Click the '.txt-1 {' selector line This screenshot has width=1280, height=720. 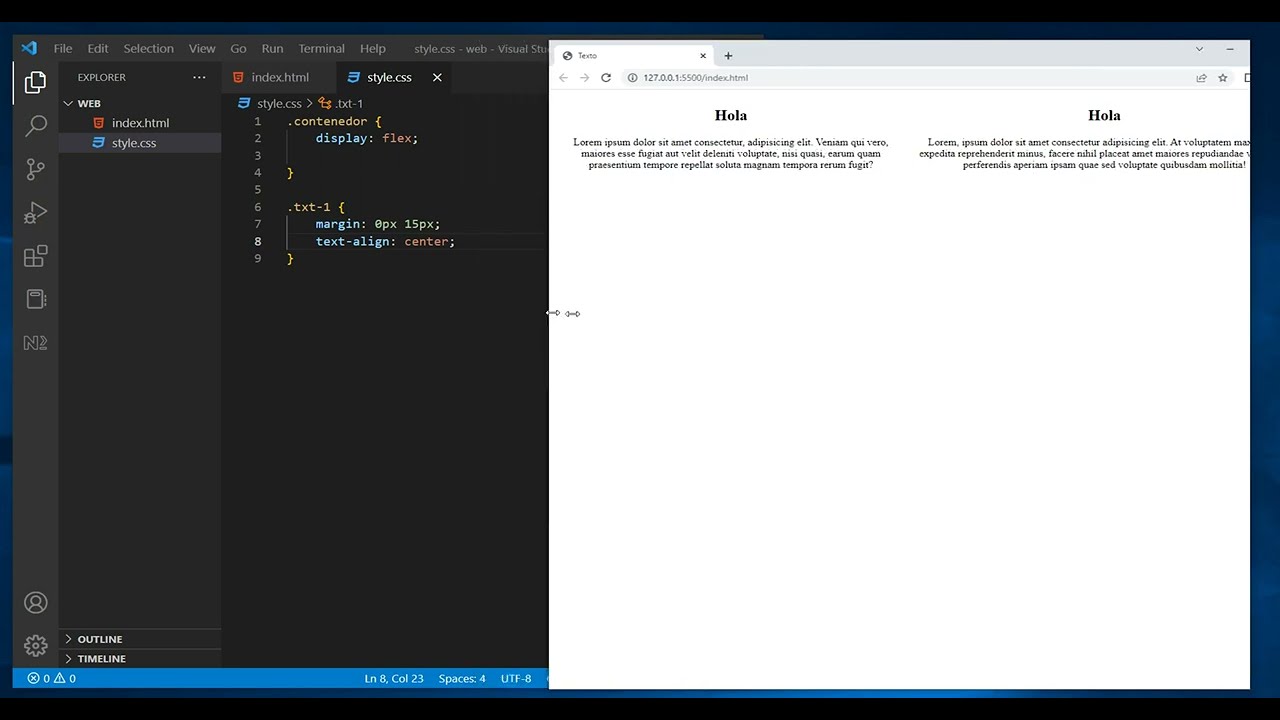click(316, 207)
